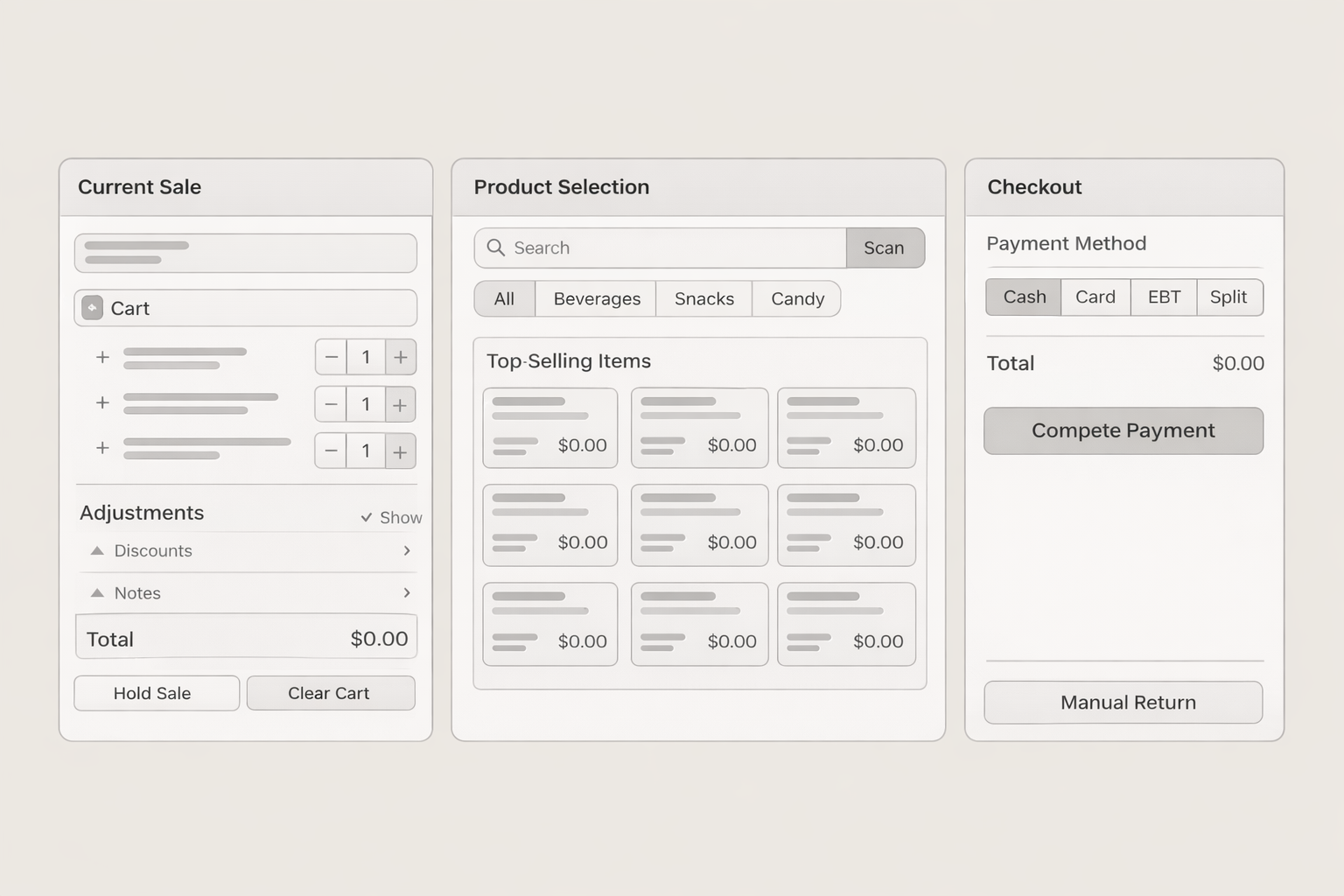The height and width of the screenshot is (896, 1344).
Task: Click into the product Search field
Action: click(674, 248)
